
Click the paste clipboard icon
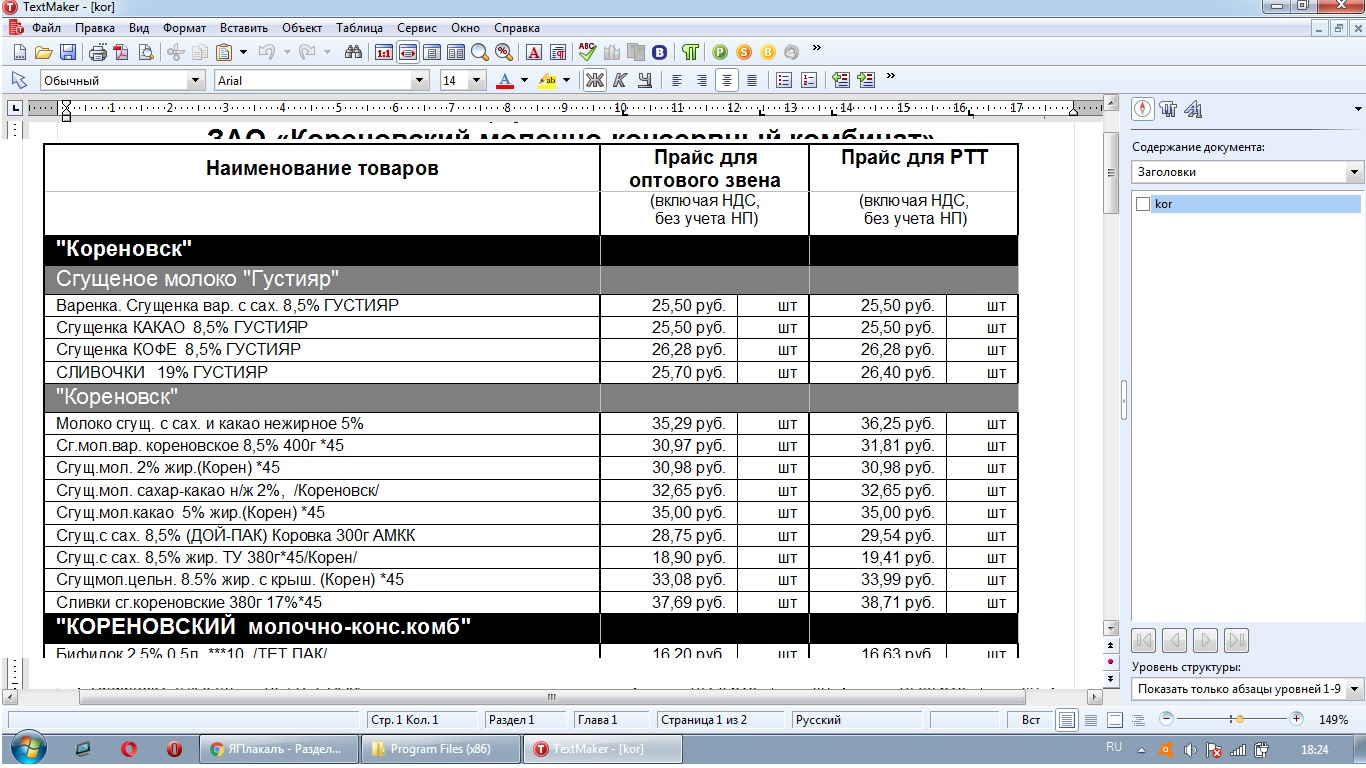pos(223,52)
